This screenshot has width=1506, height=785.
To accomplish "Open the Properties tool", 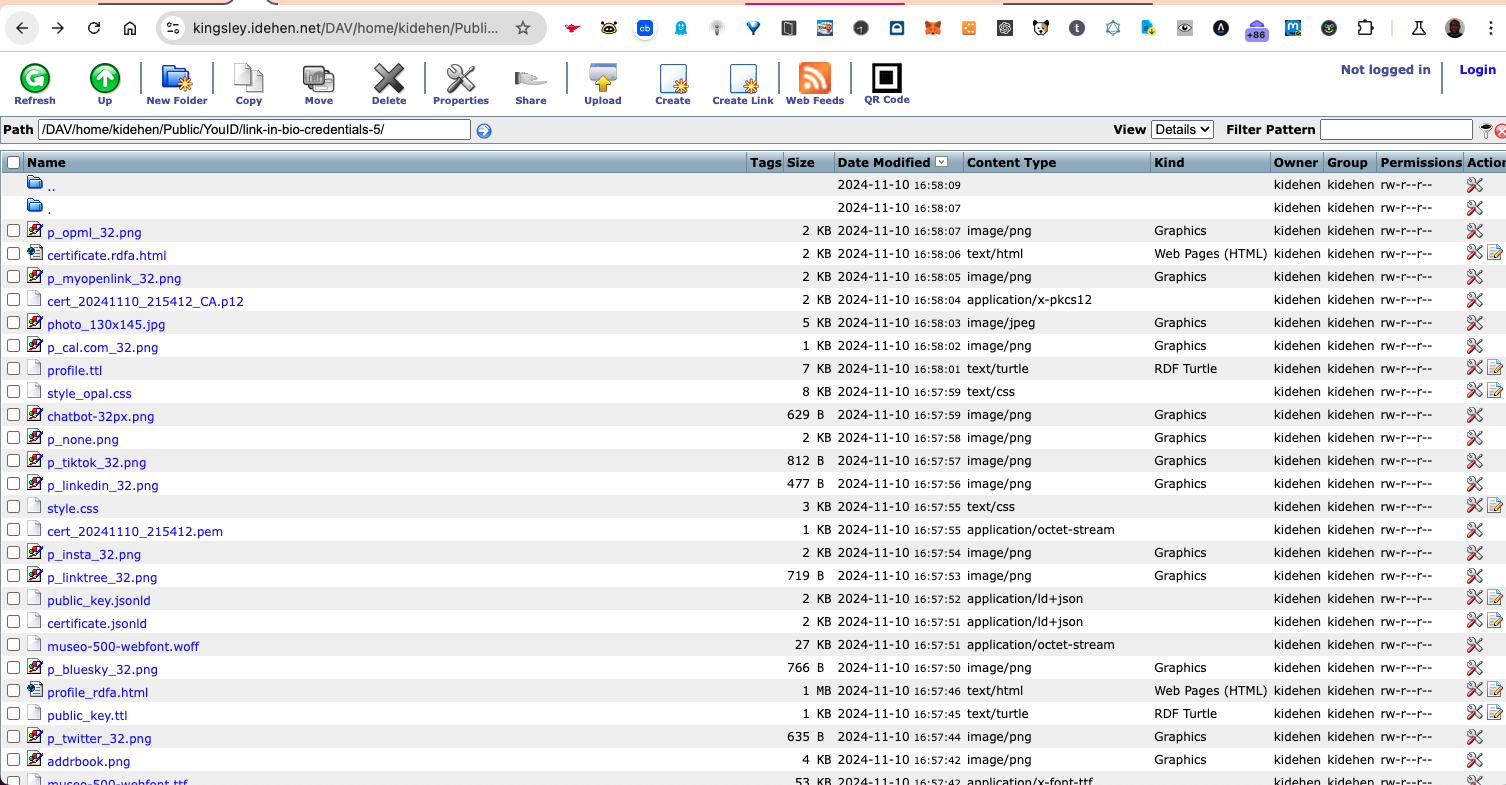I will [461, 84].
